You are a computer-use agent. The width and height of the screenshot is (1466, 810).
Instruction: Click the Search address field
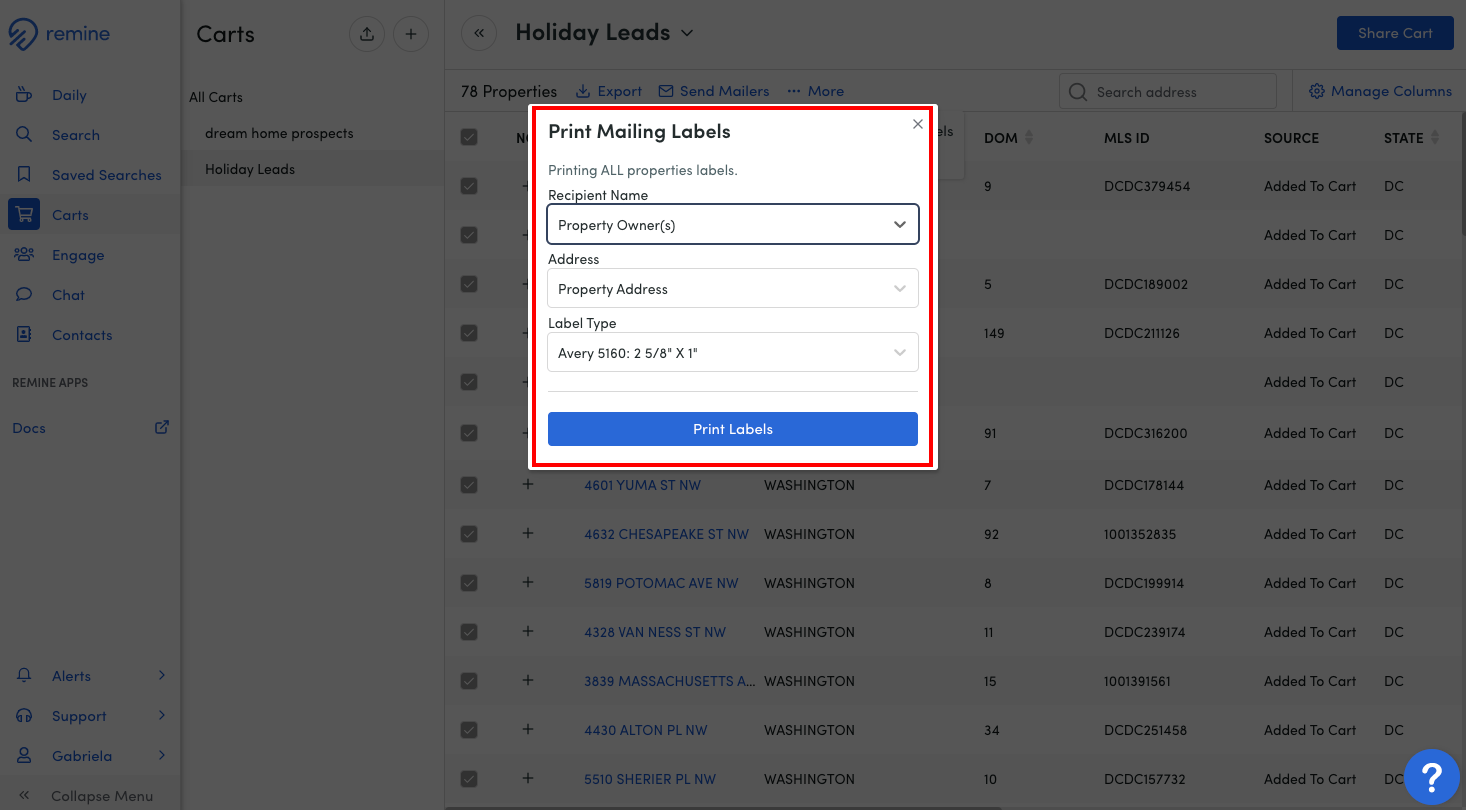[1180, 92]
